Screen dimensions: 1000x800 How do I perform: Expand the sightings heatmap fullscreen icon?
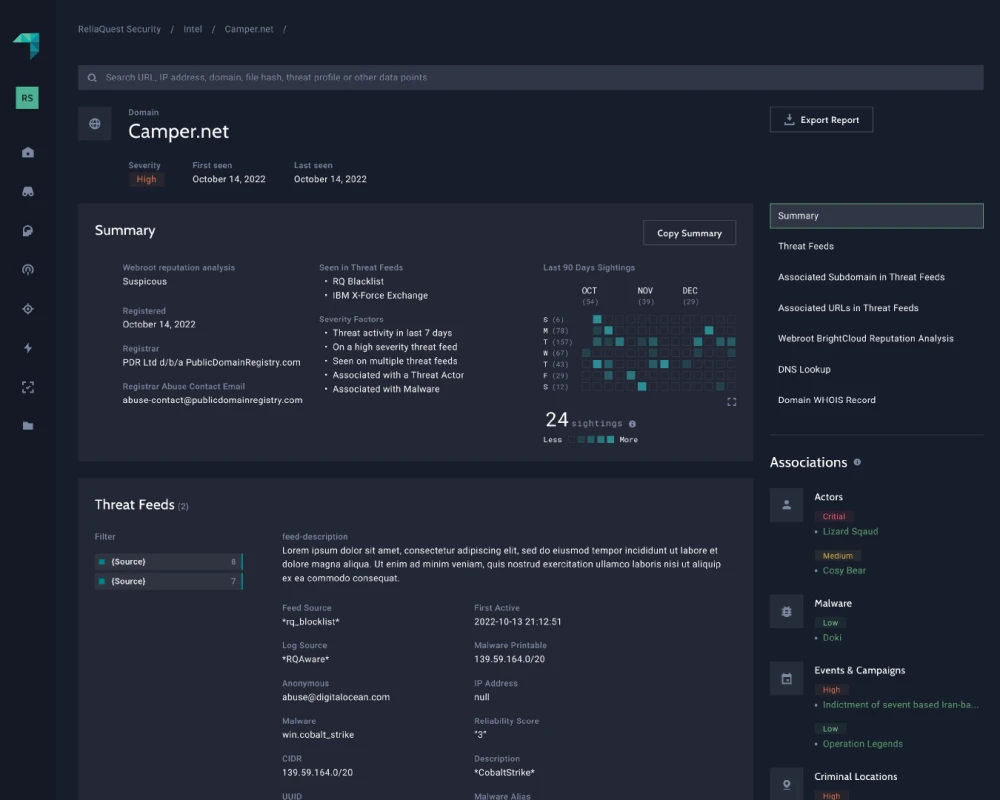pos(732,402)
